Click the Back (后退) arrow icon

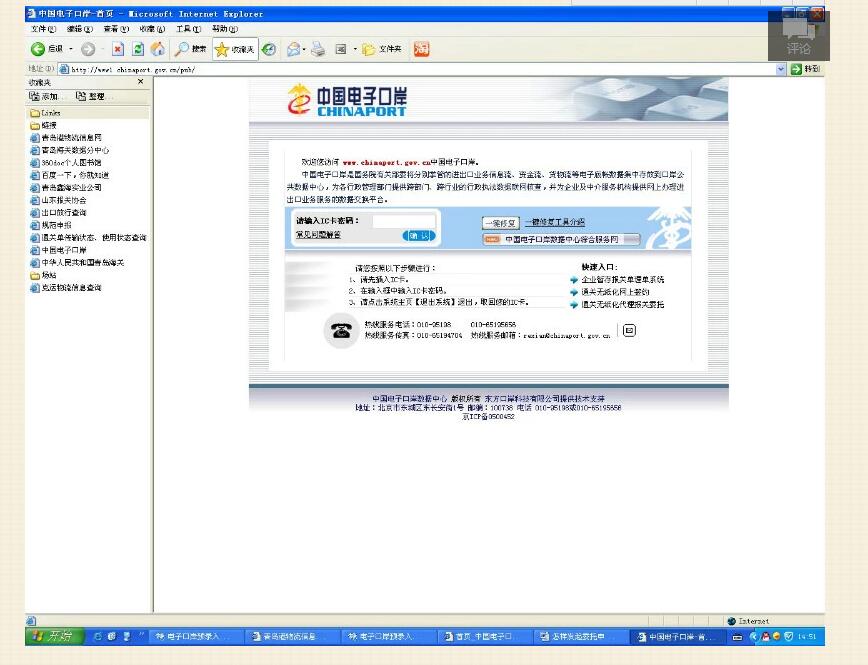coord(38,49)
